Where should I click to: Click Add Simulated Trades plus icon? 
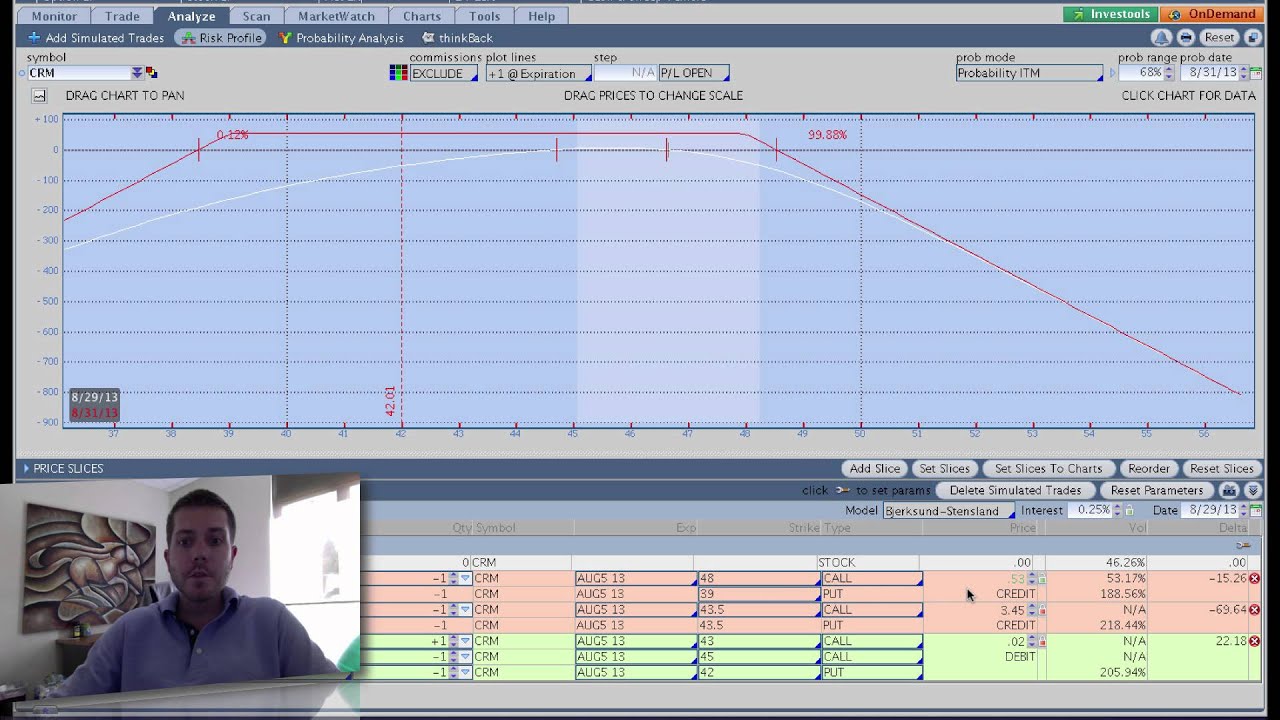tap(34, 38)
